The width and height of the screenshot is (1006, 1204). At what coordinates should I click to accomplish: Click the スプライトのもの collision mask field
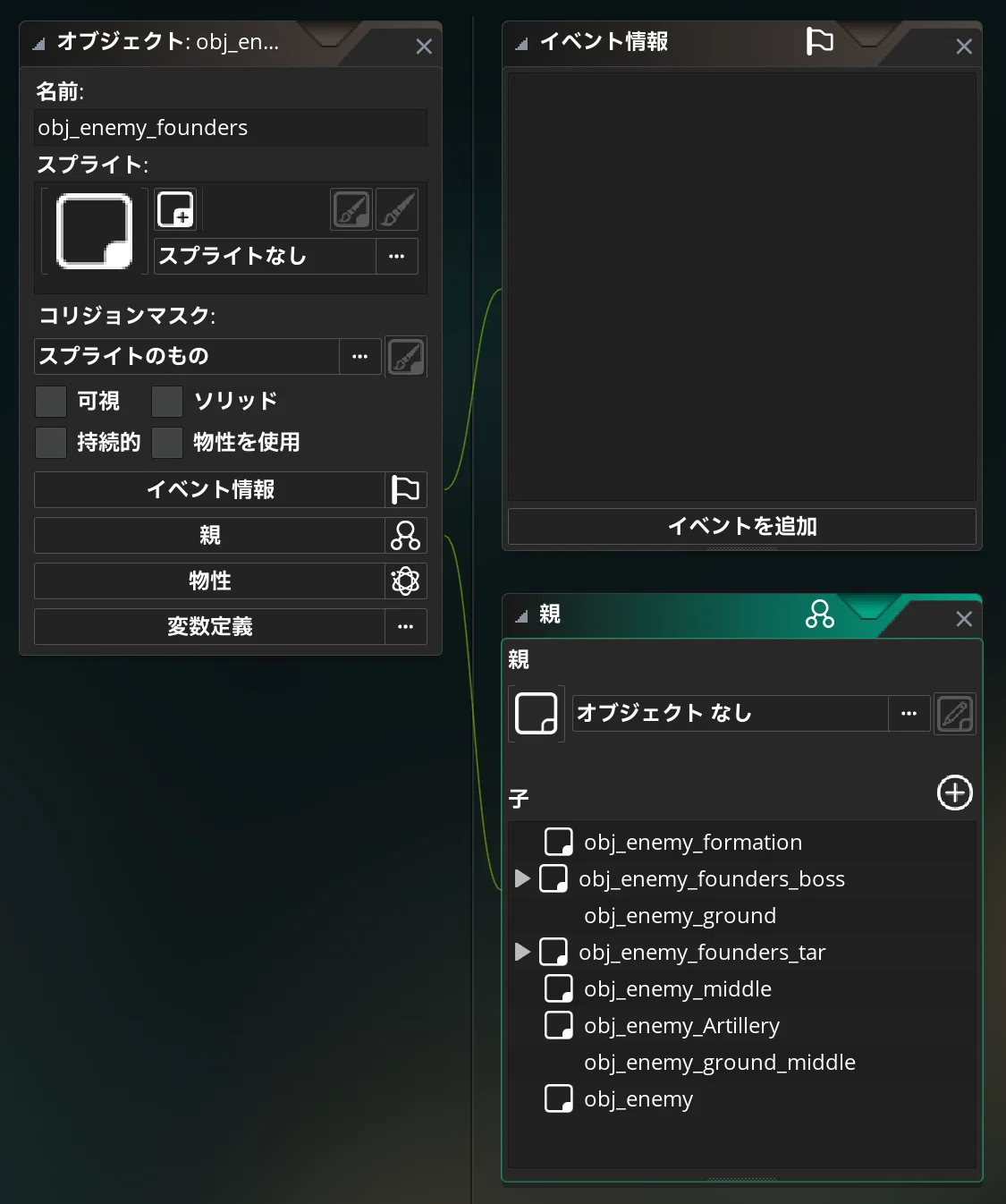tap(187, 356)
